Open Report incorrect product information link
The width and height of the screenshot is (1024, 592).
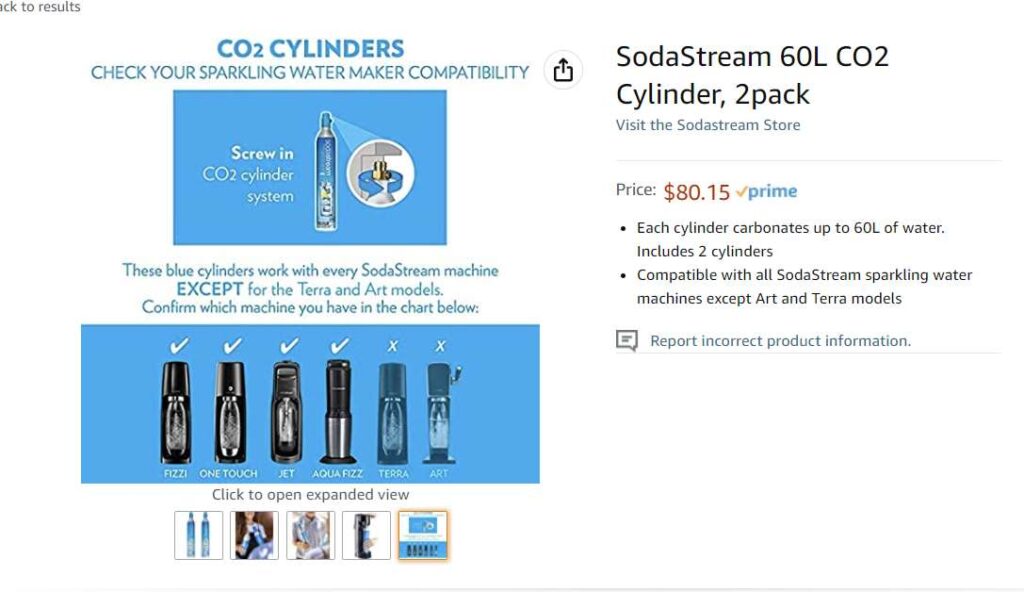780,341
